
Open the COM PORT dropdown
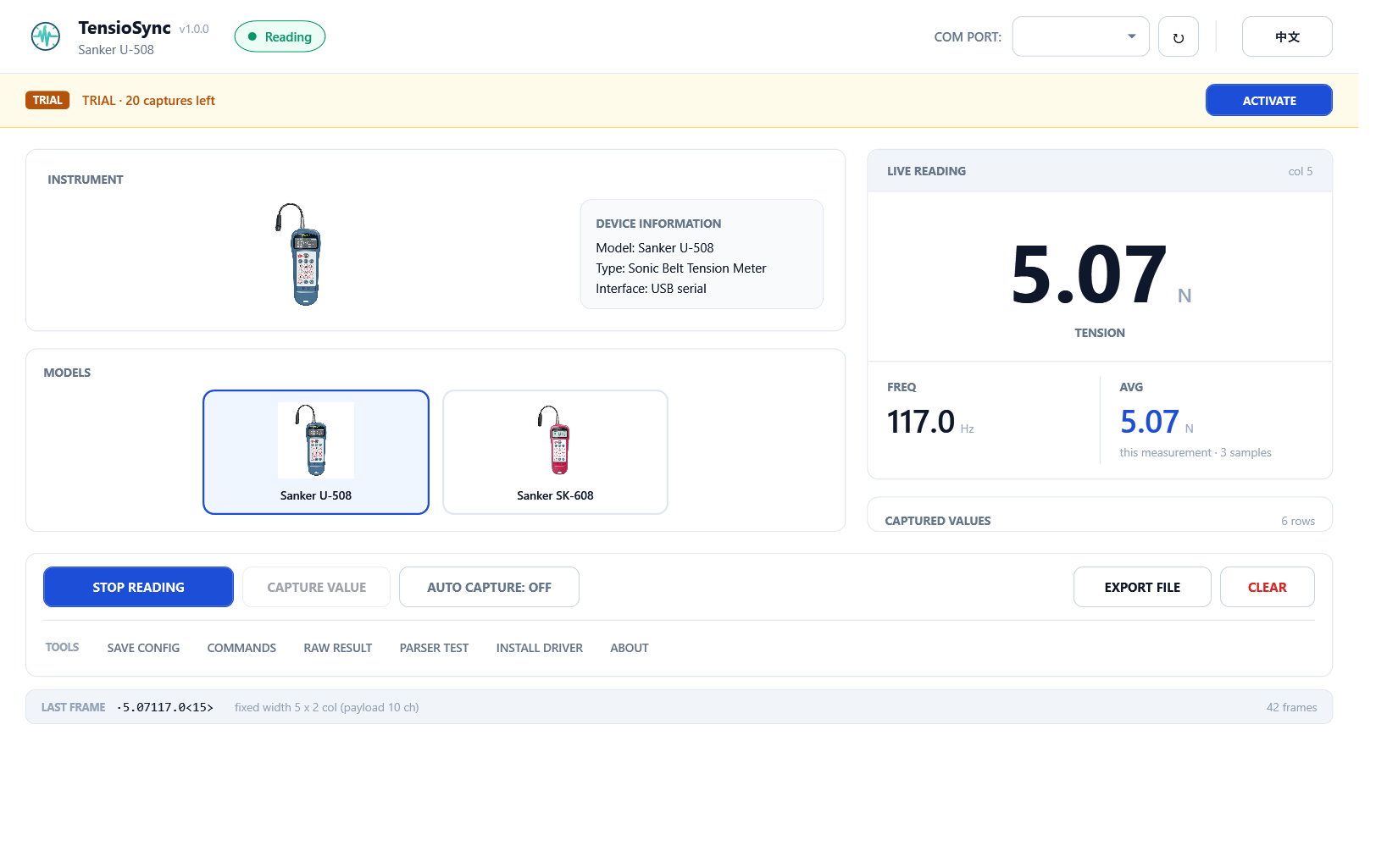tap(1080, 36)
